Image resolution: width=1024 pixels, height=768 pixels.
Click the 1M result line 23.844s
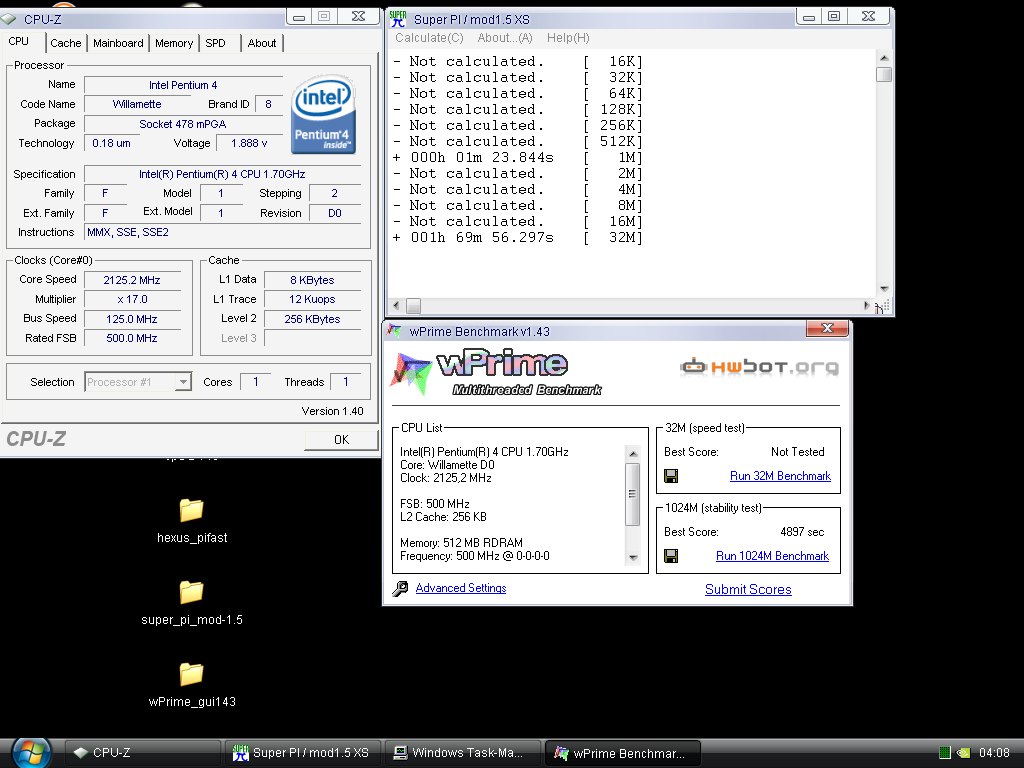point(517,157)
